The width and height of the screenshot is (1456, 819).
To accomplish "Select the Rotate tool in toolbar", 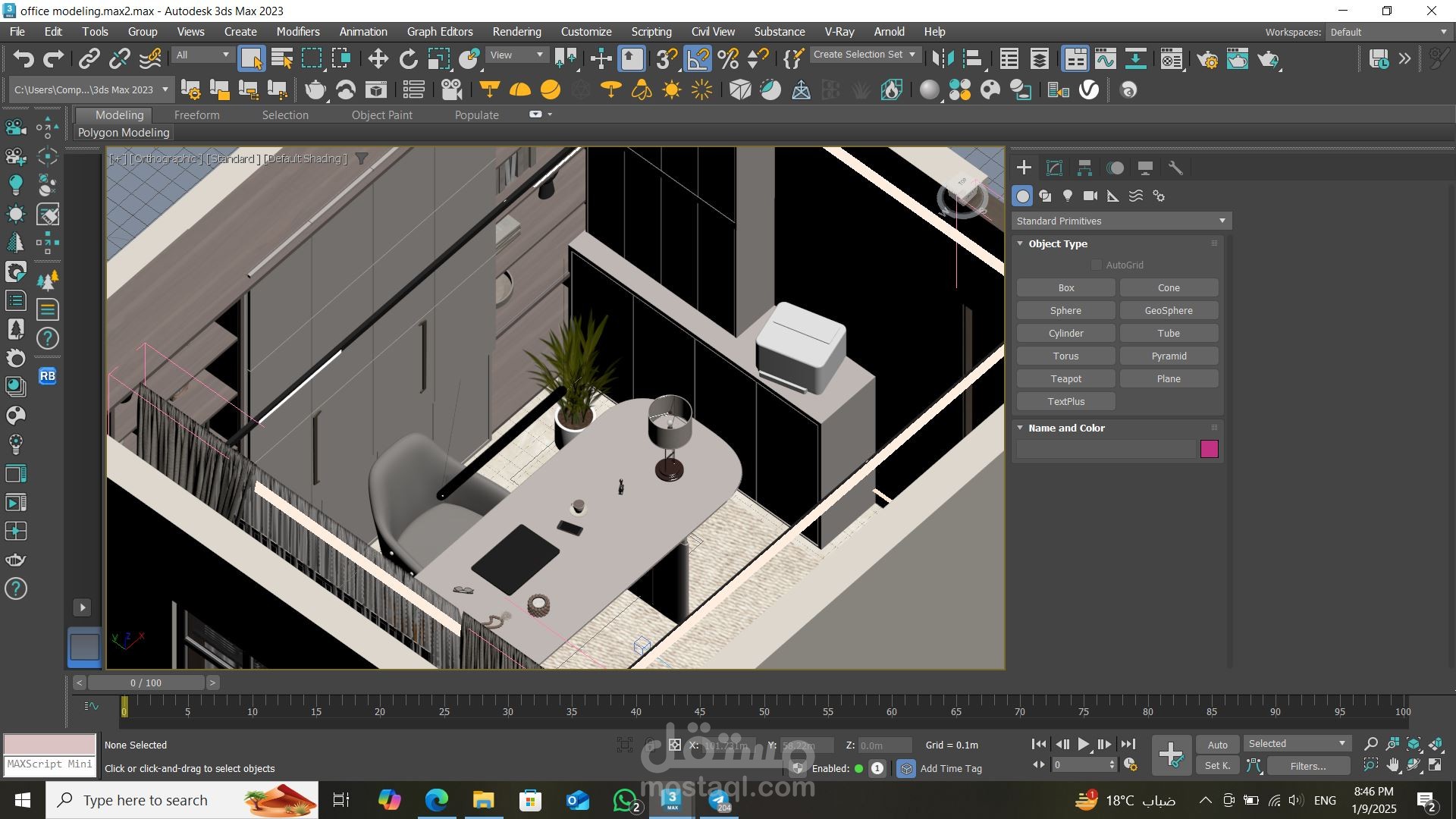I will 408,58.
